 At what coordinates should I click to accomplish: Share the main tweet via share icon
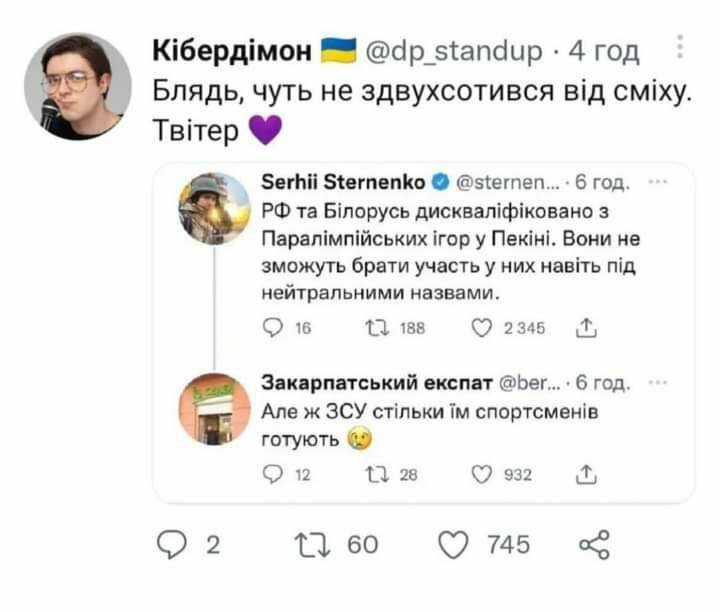click(x=593, y=545)
